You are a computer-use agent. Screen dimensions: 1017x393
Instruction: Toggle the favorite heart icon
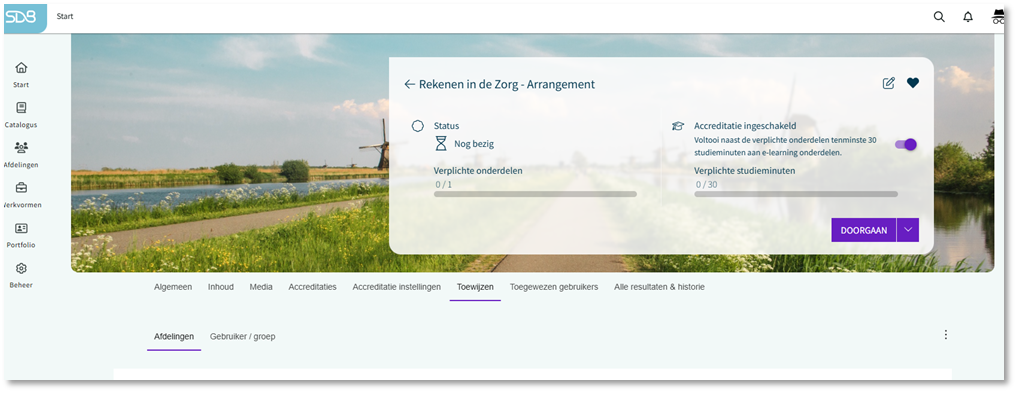click(x=913, y=83)
